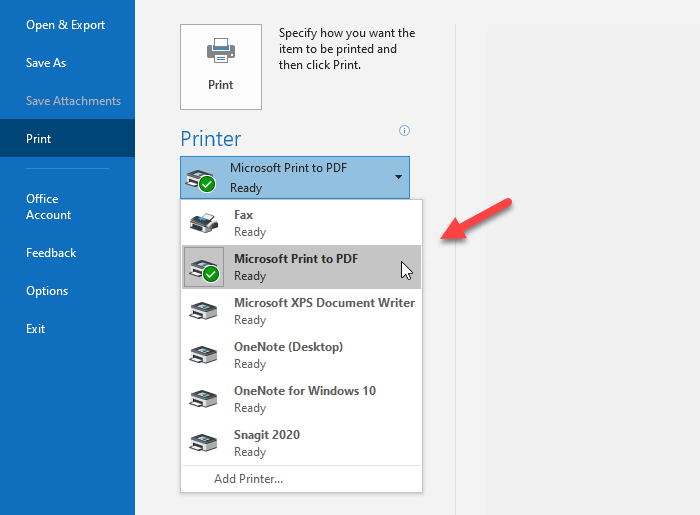Select OneNote for Windows 10 printer icon
The image size is (700, 515).
click(x=203, y=399)
